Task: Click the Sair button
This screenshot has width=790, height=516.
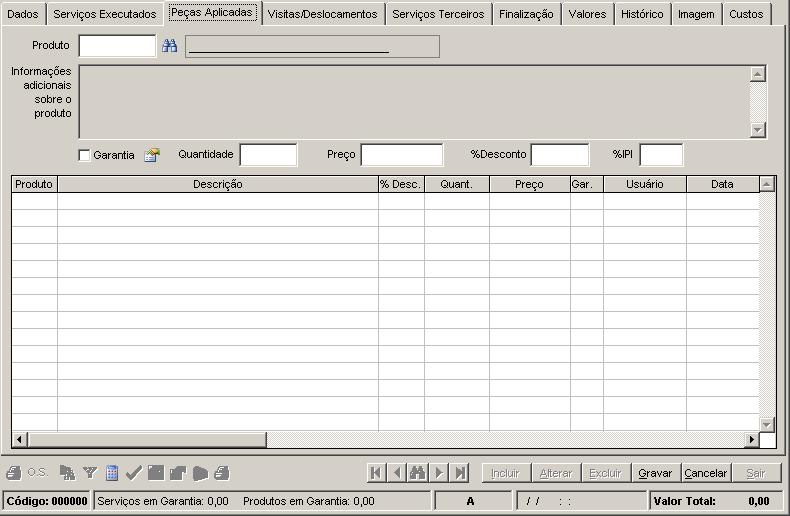Action: tap(756, 473)
